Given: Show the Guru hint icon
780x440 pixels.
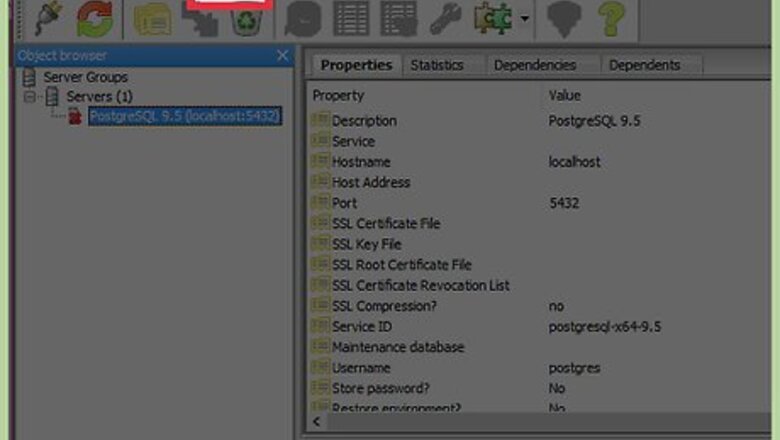Looking at the screenshot, I should (565, 18).
